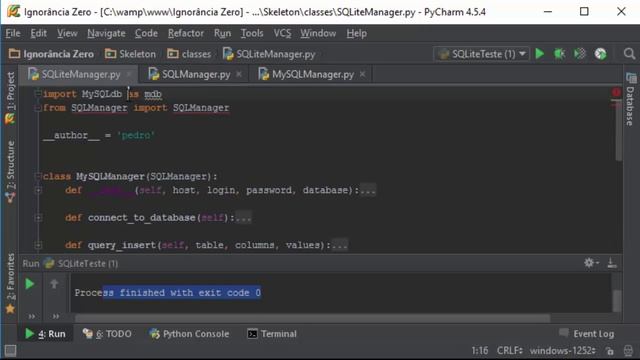Screen dimensions: 640x360
Task: Open the VCS menu
Action: point(282,33)
